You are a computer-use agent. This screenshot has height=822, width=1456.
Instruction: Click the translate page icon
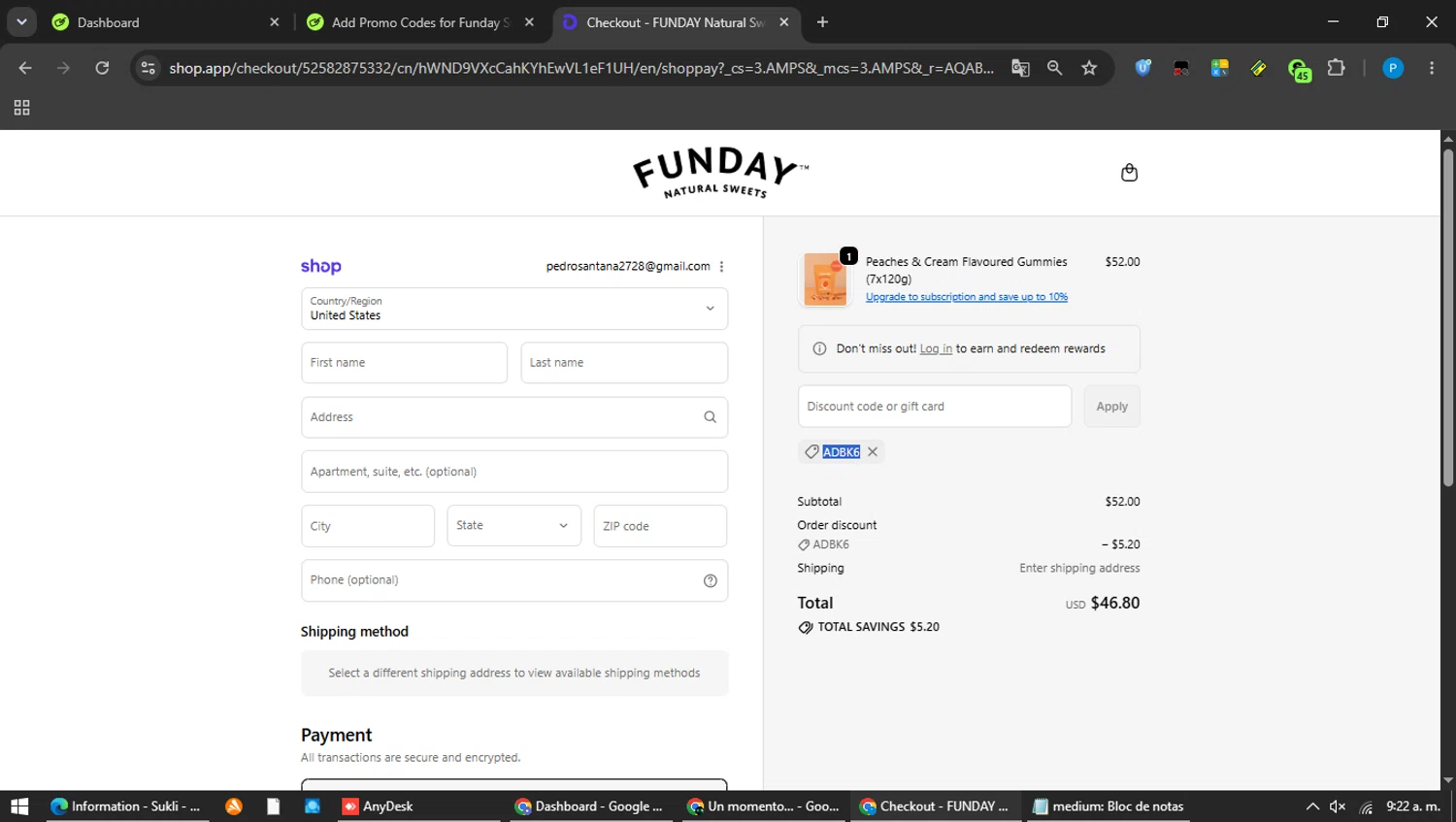tap(1020, 68)
